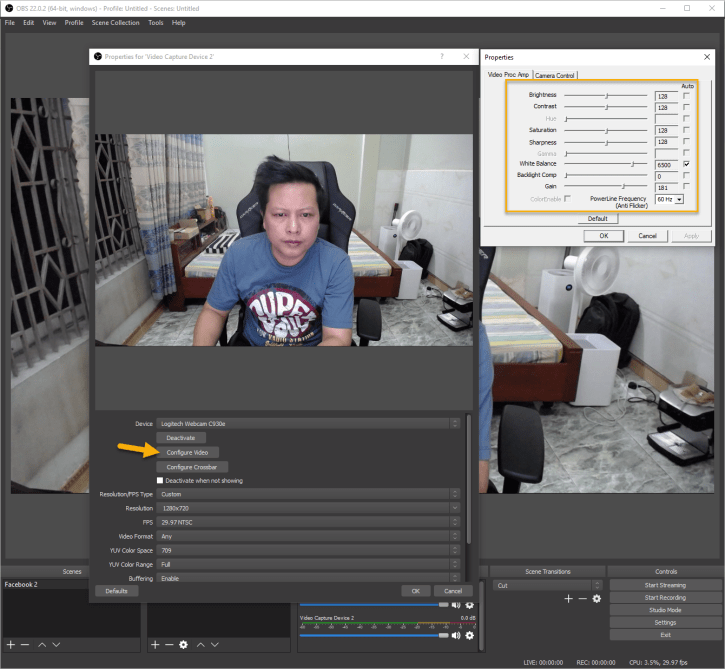This screenshot has height=669, width=725.
Task: Open the PowerLine Frequency 60 Hz dropdown
Action: point(668,199)
